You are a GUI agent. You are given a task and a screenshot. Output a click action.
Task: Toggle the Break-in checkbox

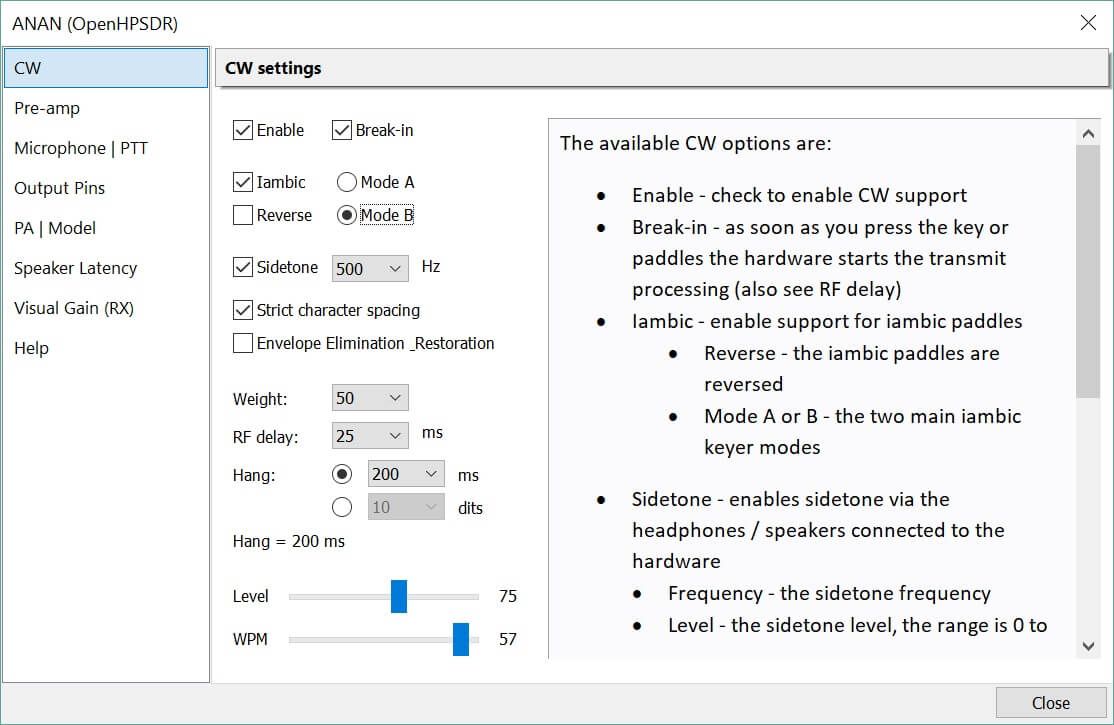(x=342, y=130)
